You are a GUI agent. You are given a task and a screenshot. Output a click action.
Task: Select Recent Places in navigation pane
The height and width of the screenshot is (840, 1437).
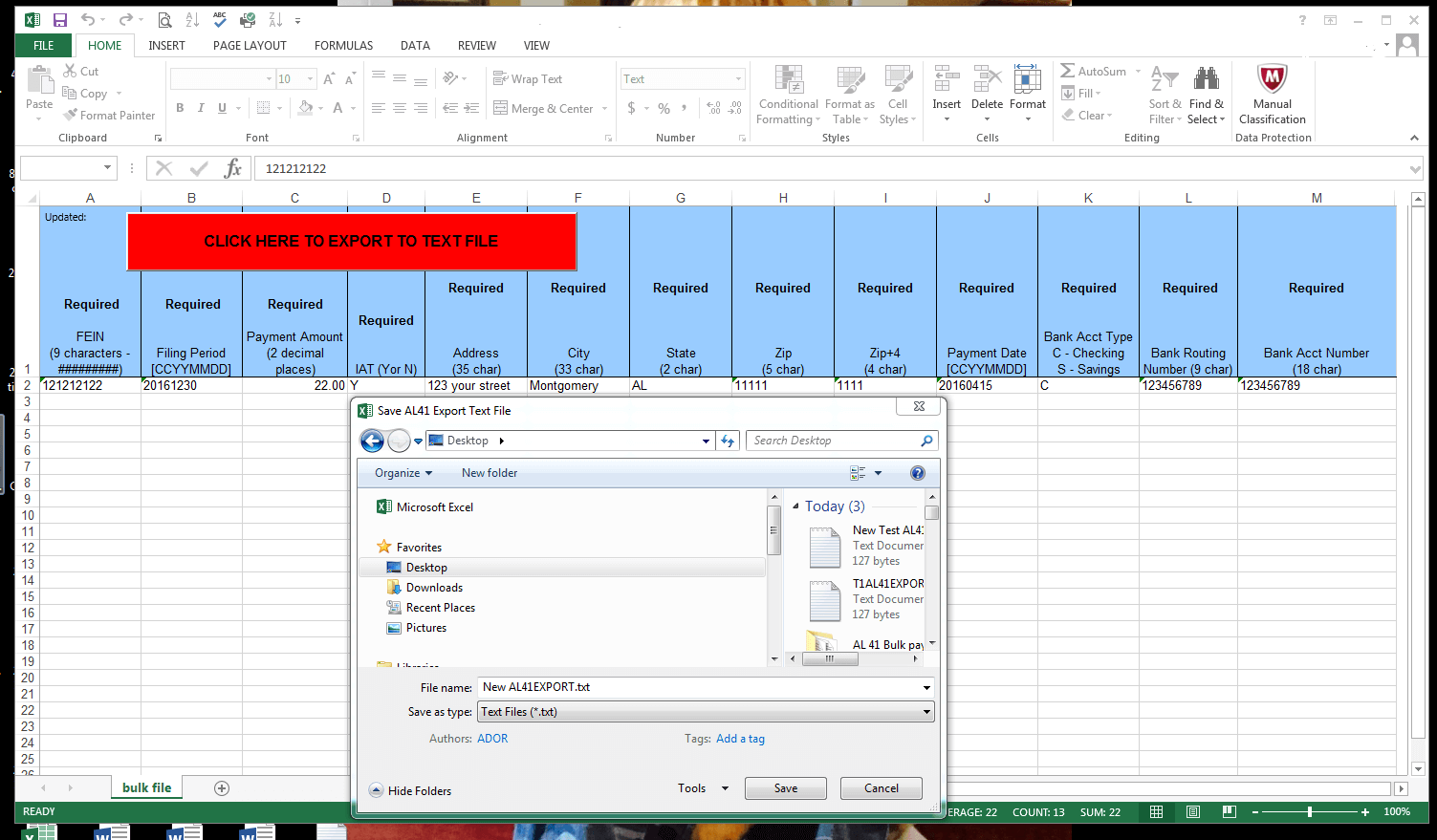pyautogui.click(x=440, y=608)
